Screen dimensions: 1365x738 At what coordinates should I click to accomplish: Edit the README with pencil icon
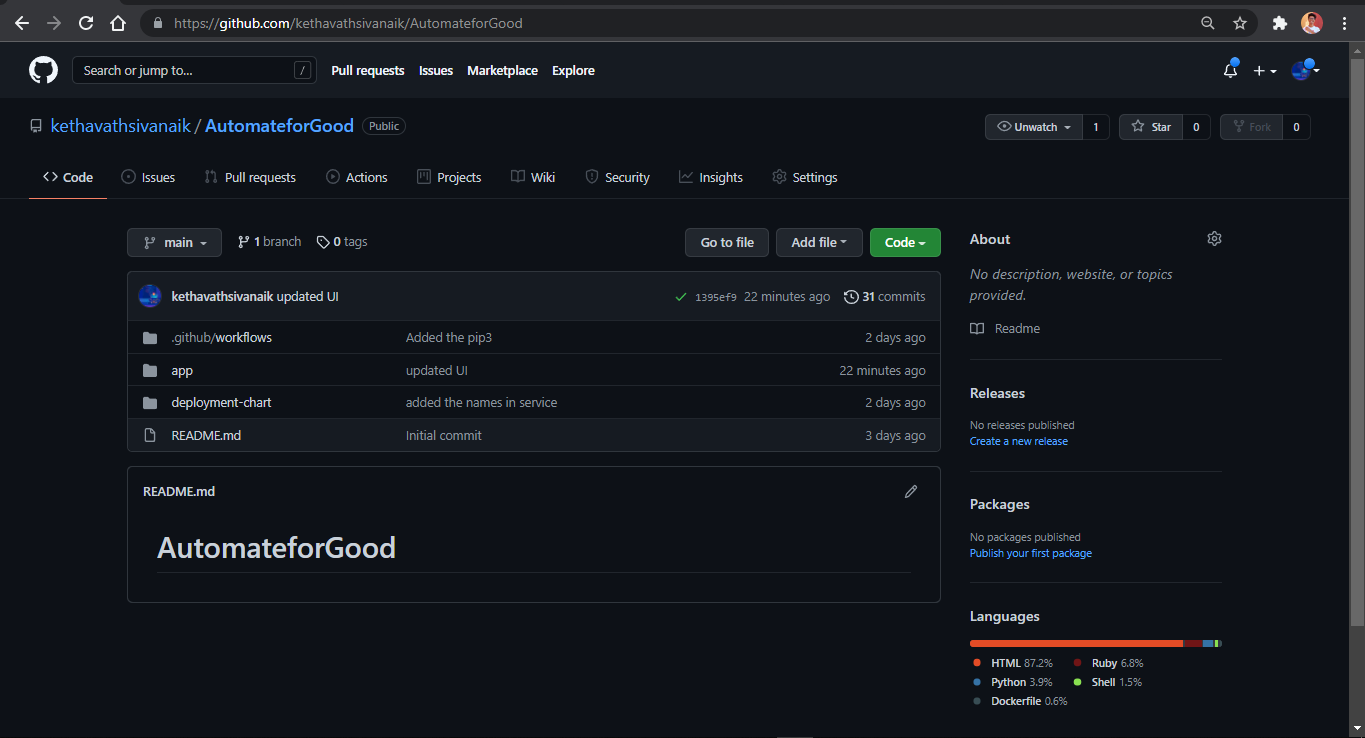[911, 491]
